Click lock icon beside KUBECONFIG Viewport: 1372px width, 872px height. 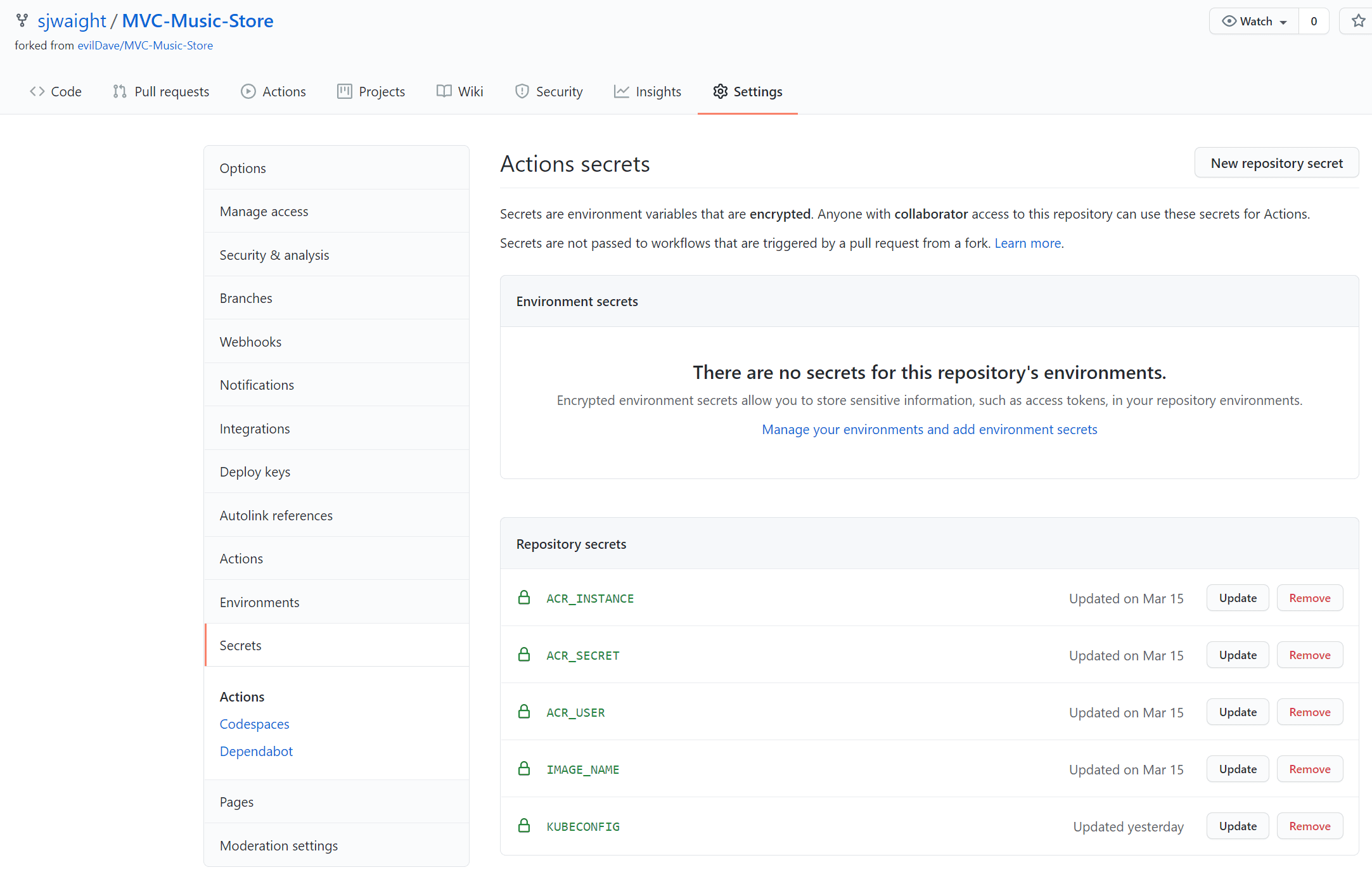point(524,826)
